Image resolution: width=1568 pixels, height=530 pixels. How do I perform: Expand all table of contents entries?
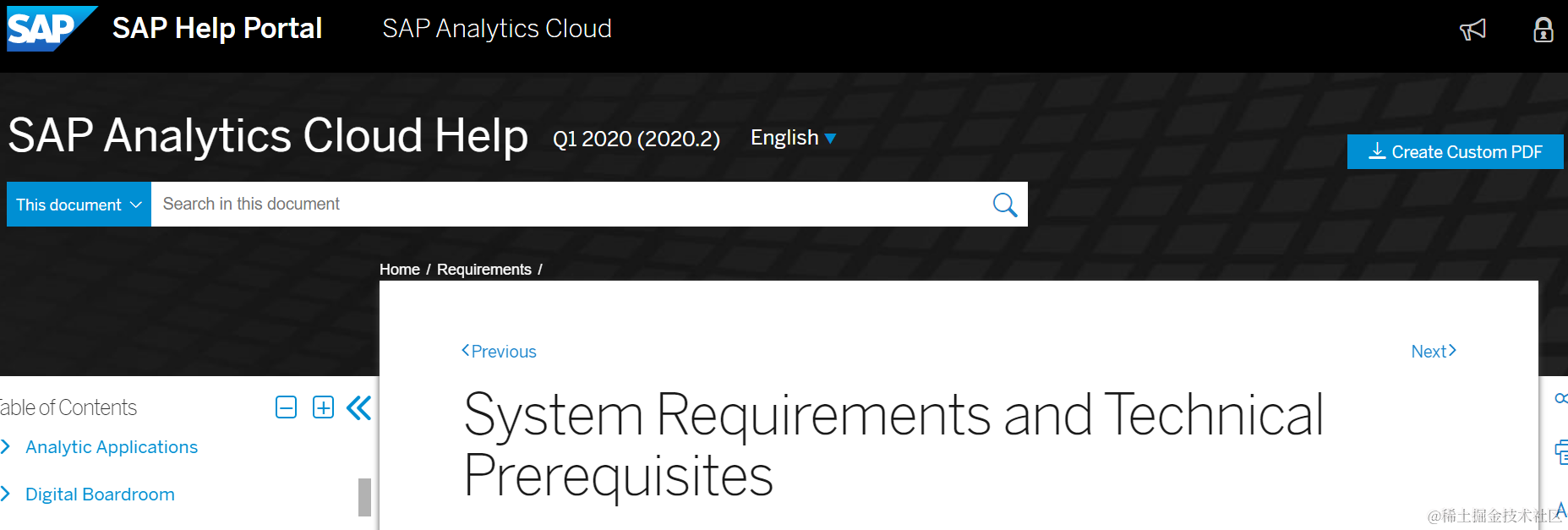pos(323,407)
